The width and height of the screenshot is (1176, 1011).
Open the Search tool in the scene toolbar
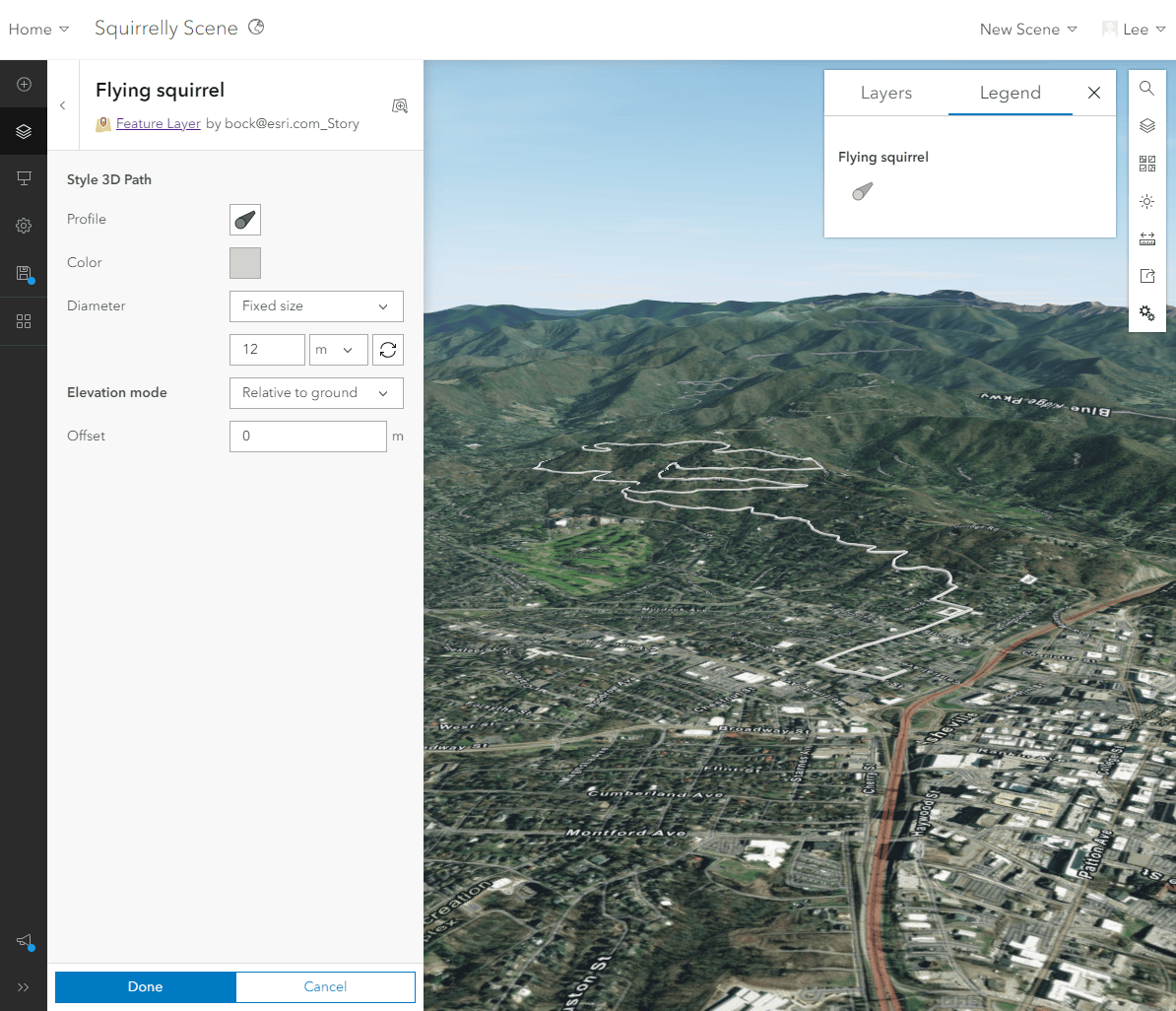coord(1146,88)
